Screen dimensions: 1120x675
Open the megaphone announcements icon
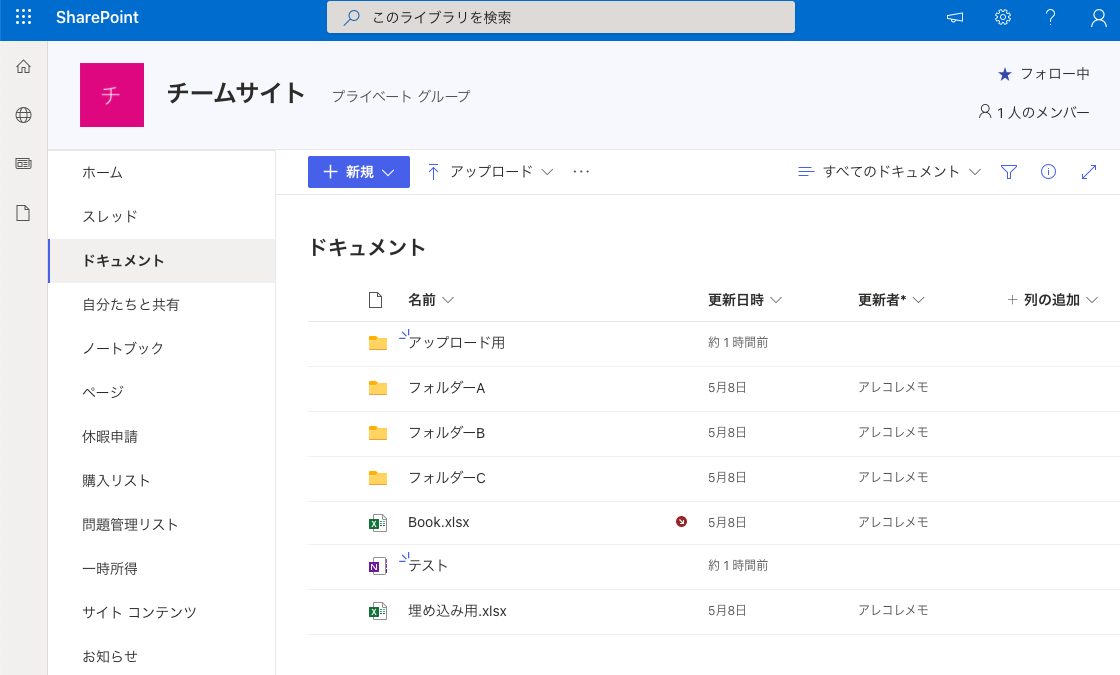pos(955,17)
